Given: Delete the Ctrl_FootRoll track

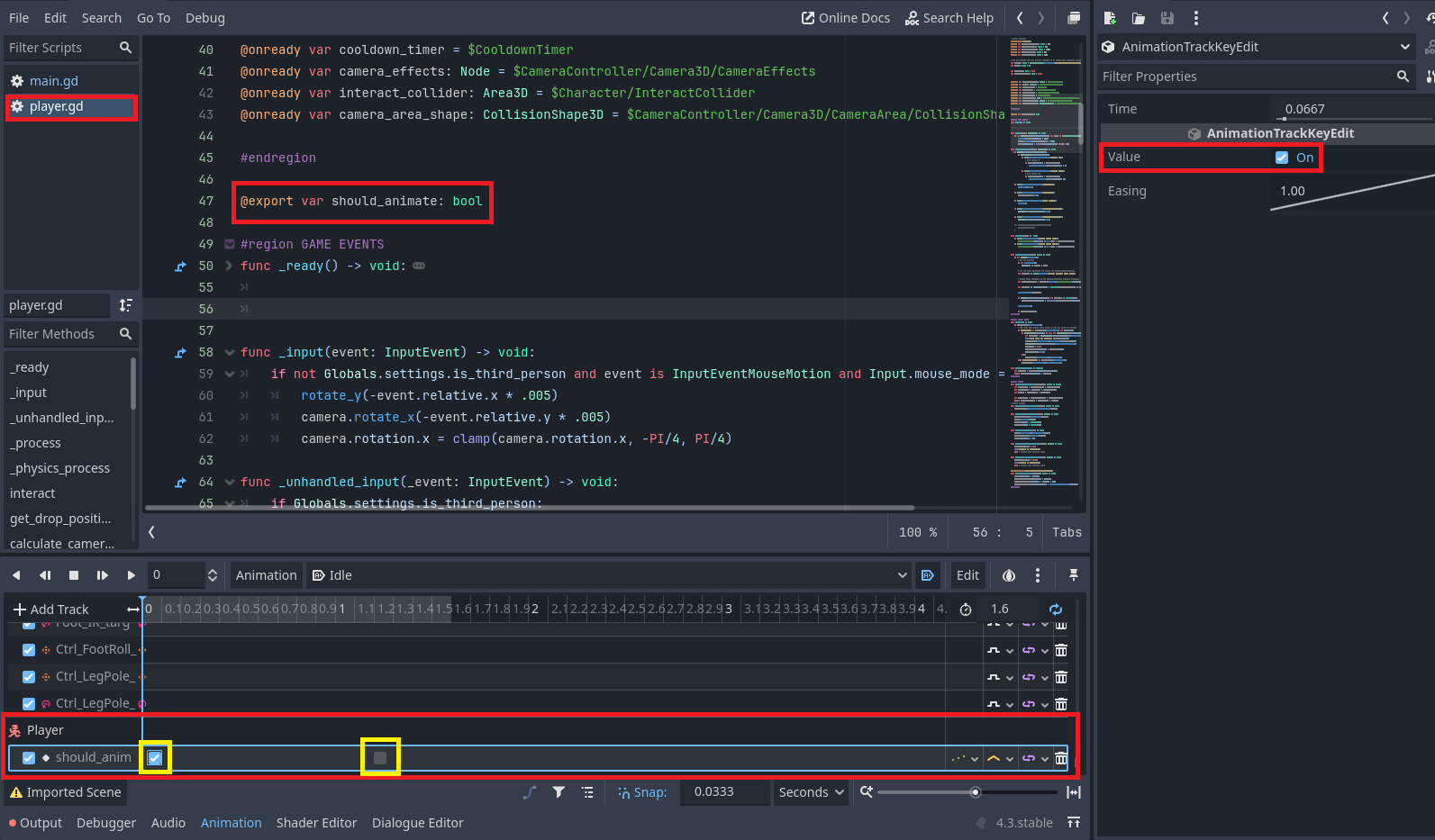Looking at the screenshot, I should pyautogui.click(x=1061, y=650).
